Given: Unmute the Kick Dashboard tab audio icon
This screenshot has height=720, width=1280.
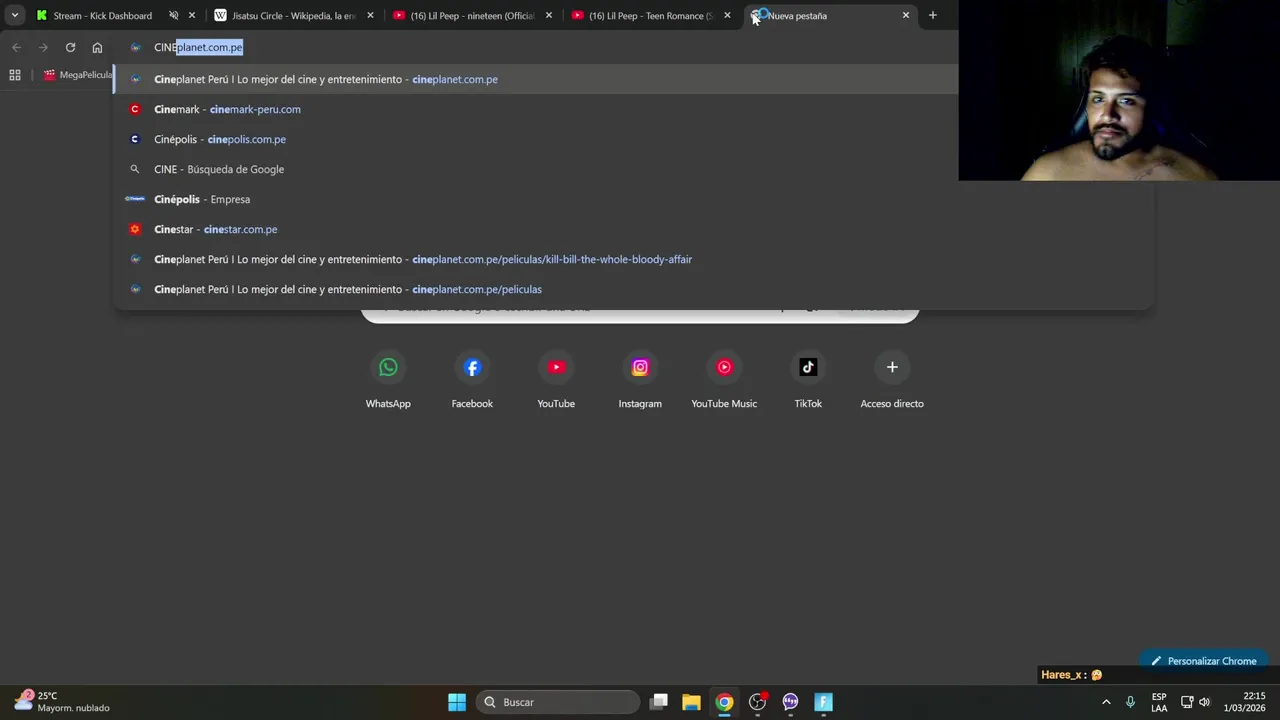Looking at the screenshot, I should (173, 16).
